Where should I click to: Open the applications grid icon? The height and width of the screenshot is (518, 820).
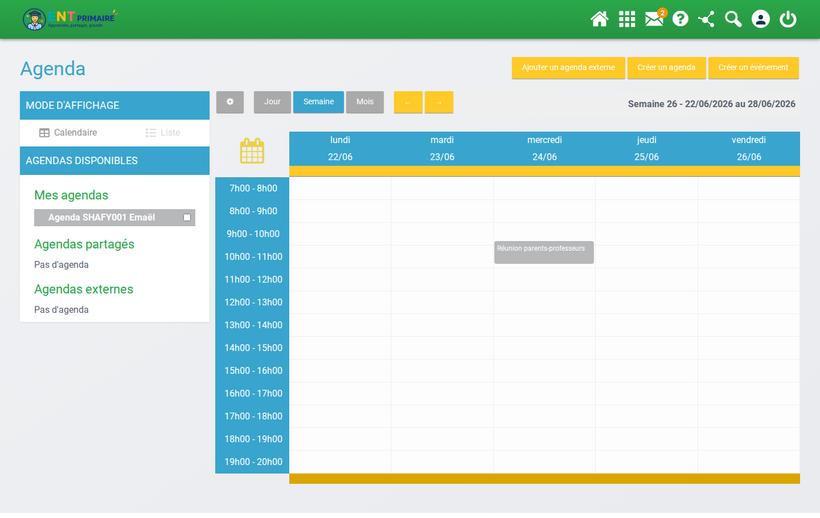pyautogui.click(x=627, y=19)
